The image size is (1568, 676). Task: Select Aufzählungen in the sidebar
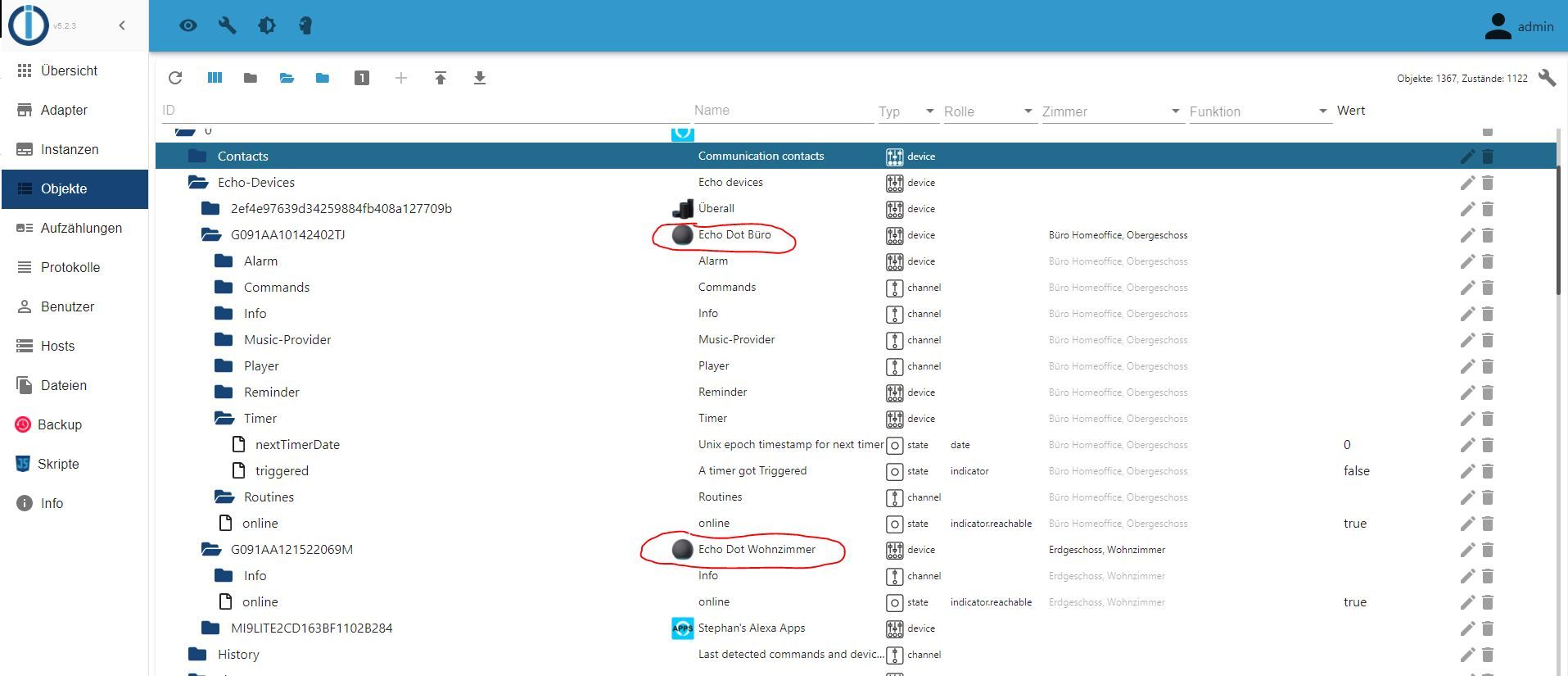[75, 228]
